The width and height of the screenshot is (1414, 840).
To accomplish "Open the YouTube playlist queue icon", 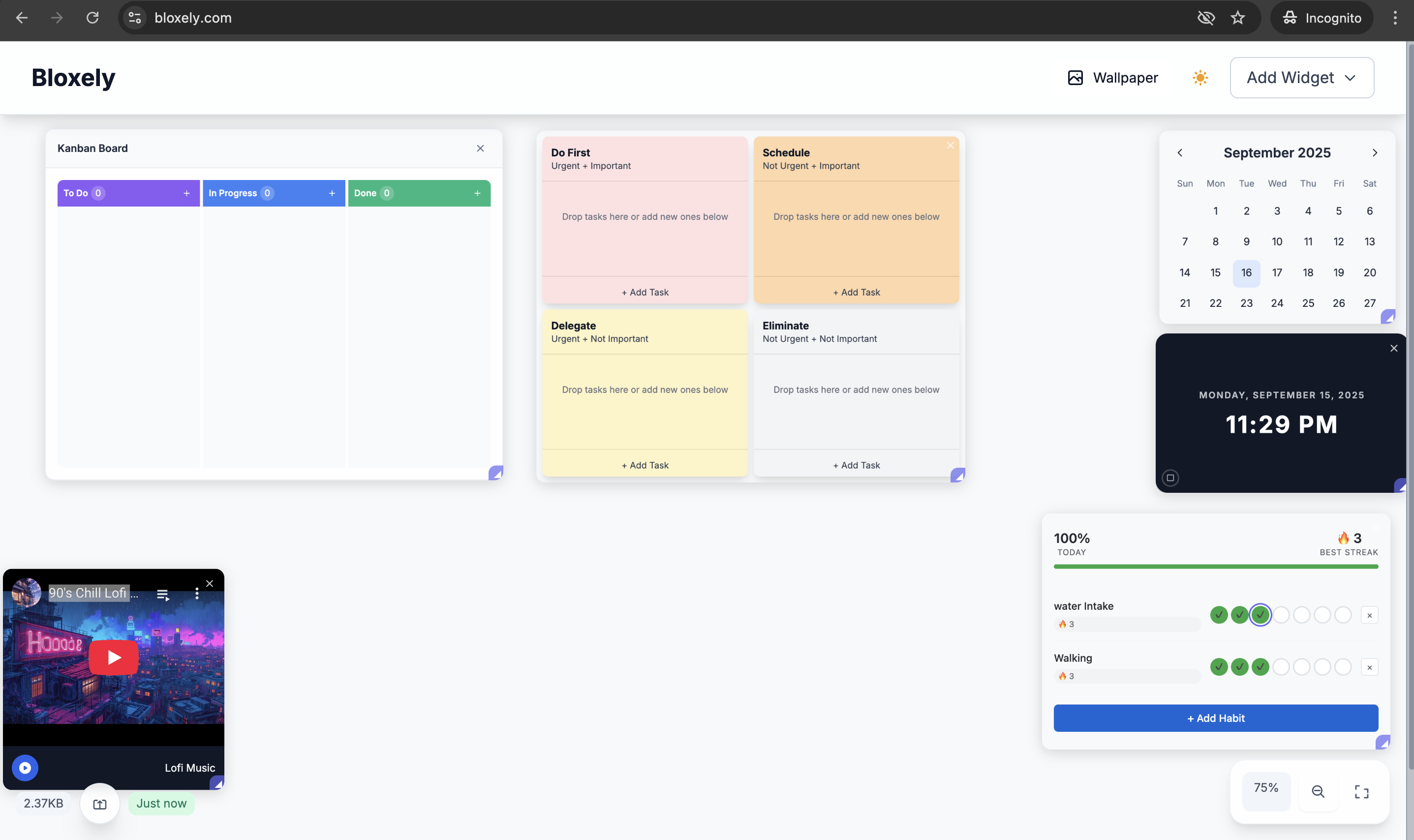I will pos(162,594).
